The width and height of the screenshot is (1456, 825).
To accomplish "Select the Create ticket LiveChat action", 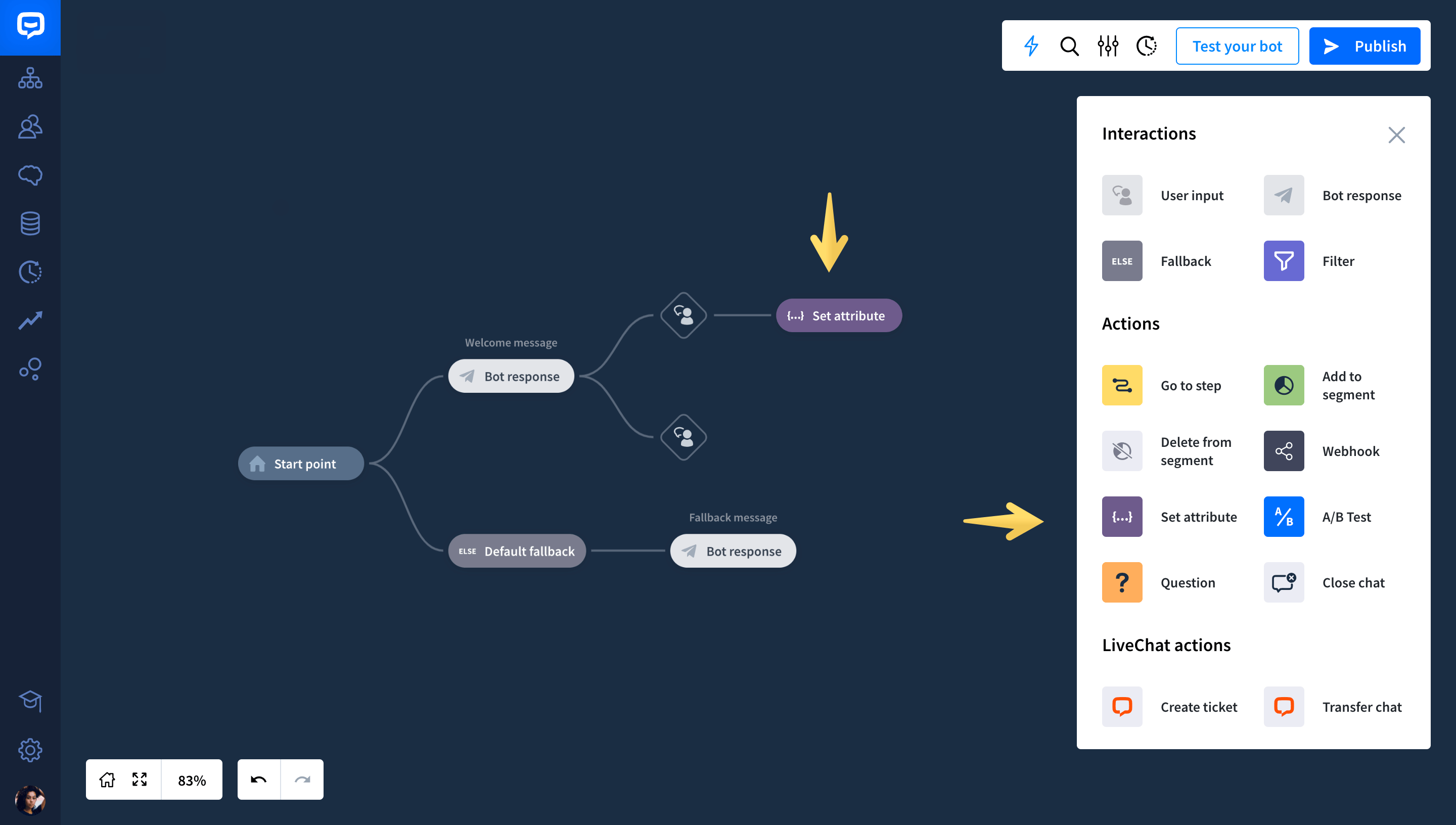I will pos(1169,707).
